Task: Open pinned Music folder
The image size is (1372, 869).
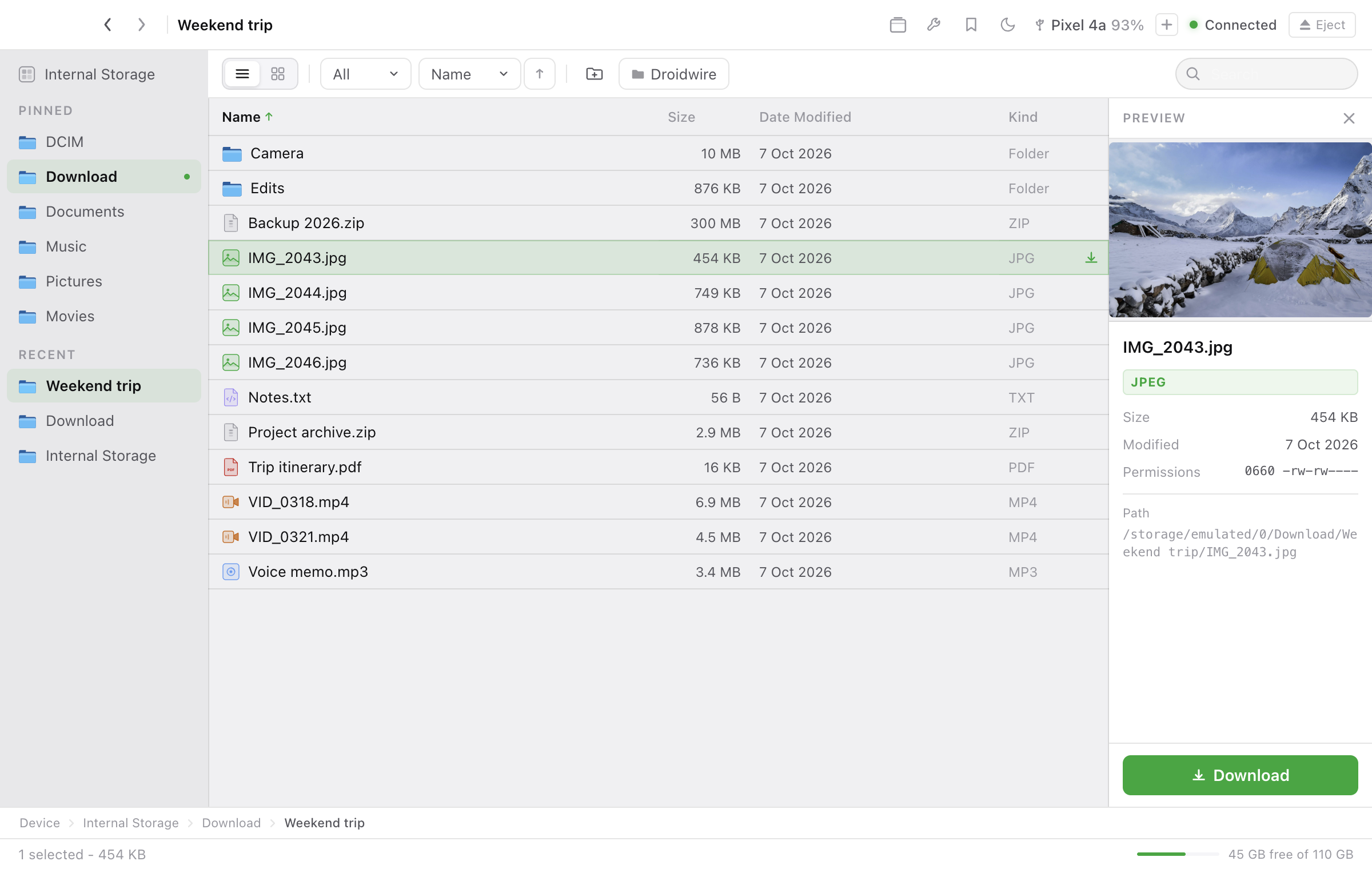Action: (x=105, y=246)
